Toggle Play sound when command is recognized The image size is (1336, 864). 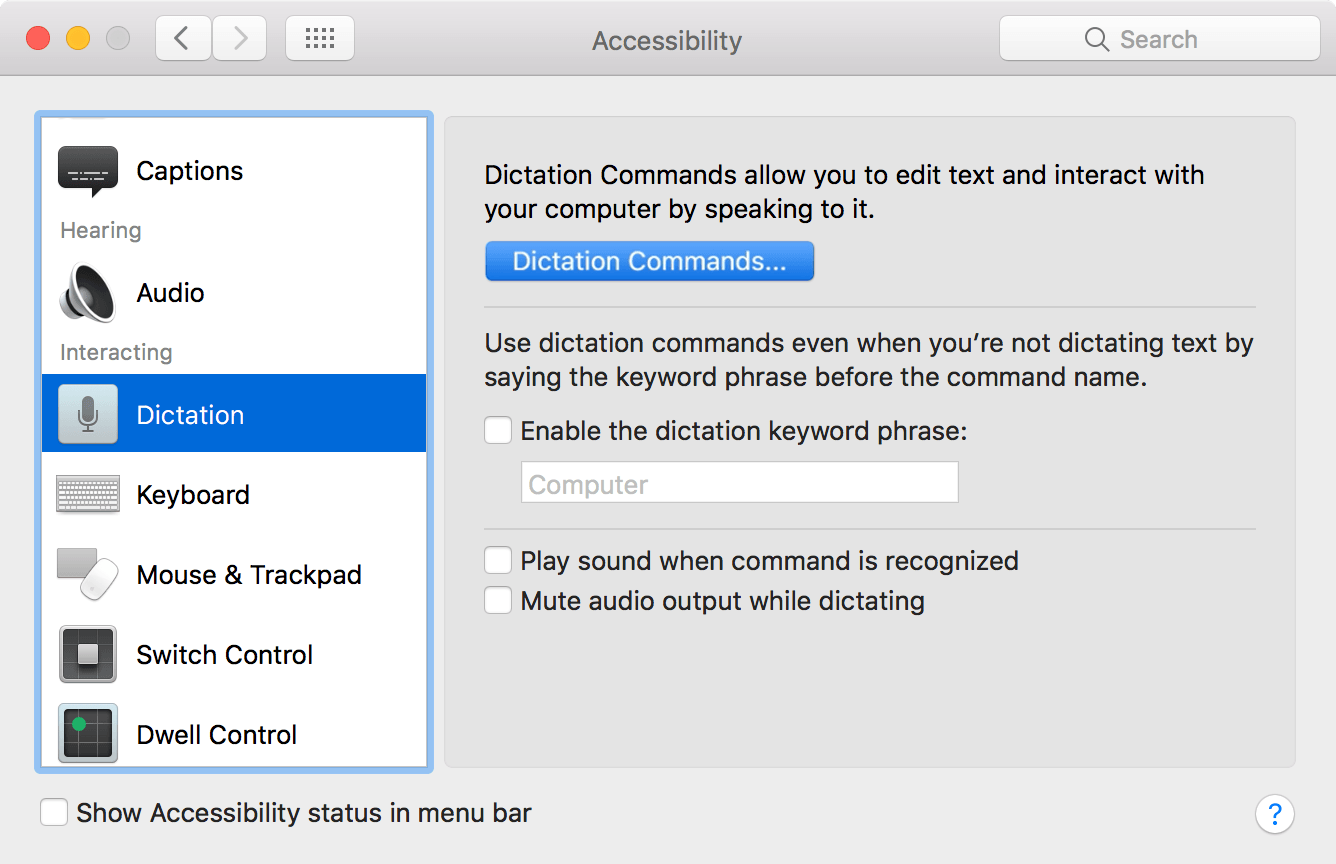point(498,560)
